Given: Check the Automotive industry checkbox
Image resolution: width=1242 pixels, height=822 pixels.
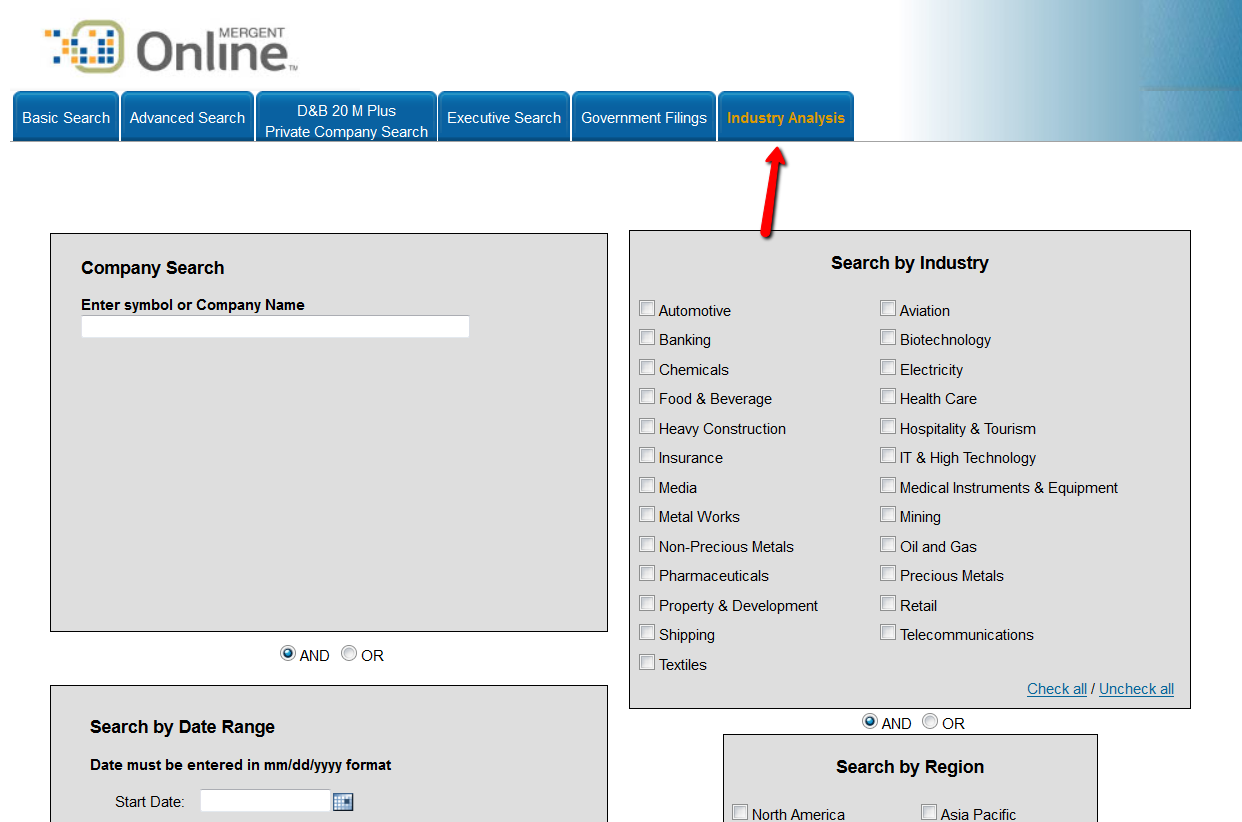Looking at the screenshot, I should [646, 308].
